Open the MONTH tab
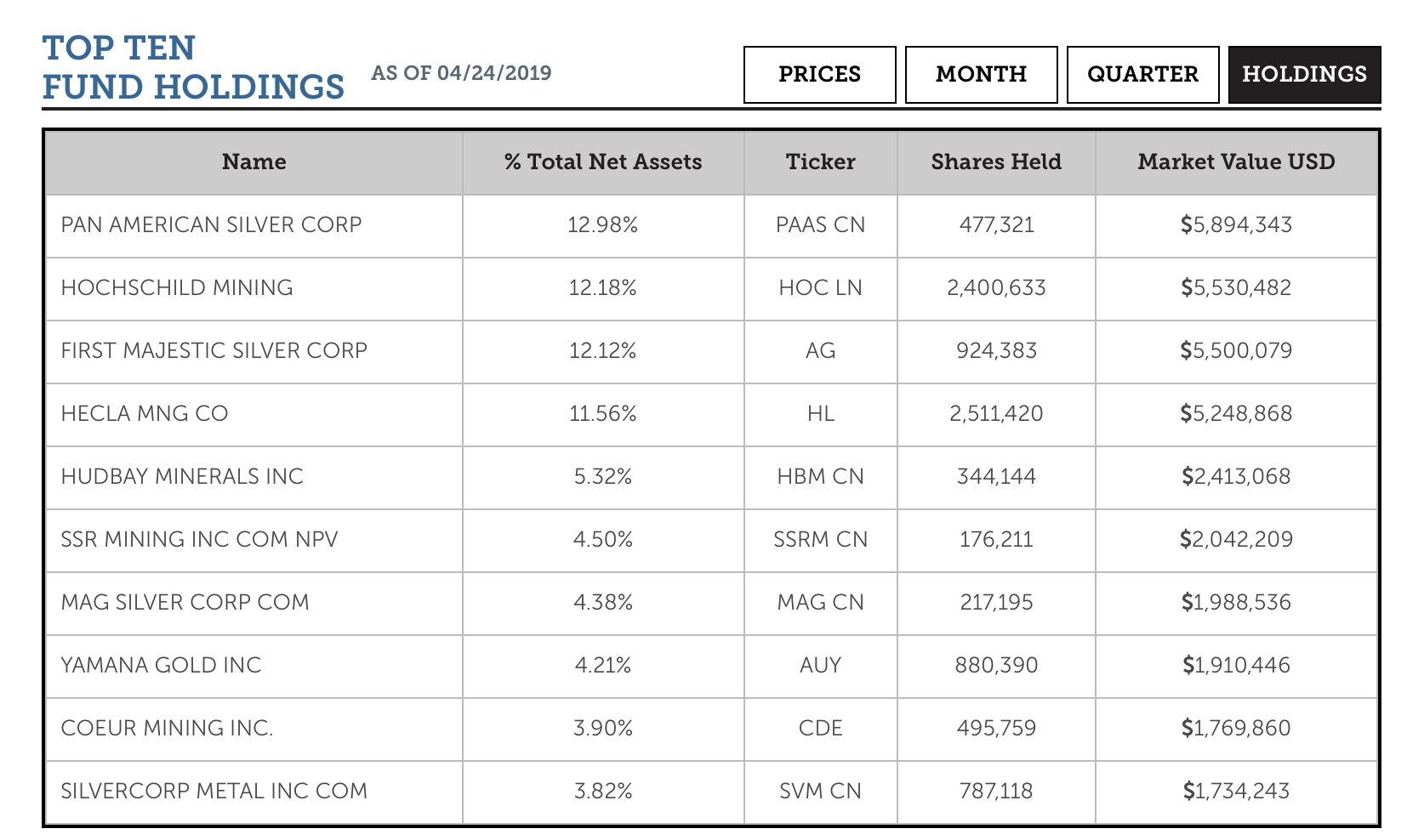1407x840 pixels. [x=981, y=75]
